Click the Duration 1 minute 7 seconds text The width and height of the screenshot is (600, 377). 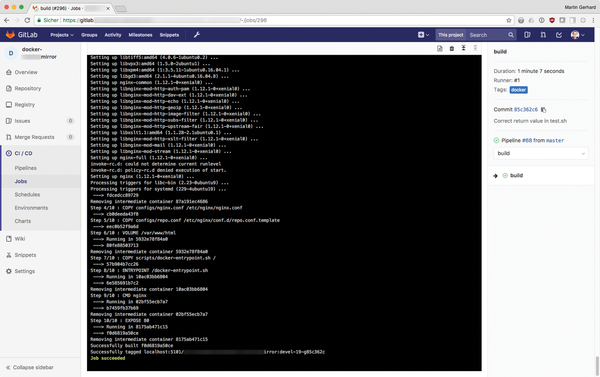pyautogui.click(x=529, y=71)
